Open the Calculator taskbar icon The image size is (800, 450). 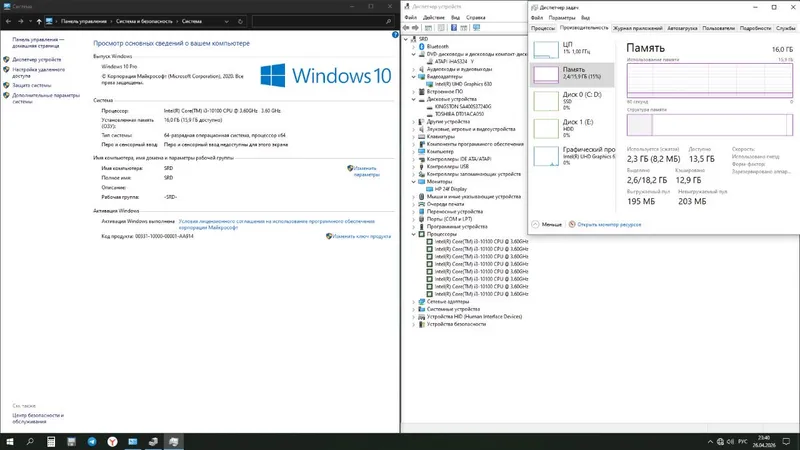pos(51,442)
